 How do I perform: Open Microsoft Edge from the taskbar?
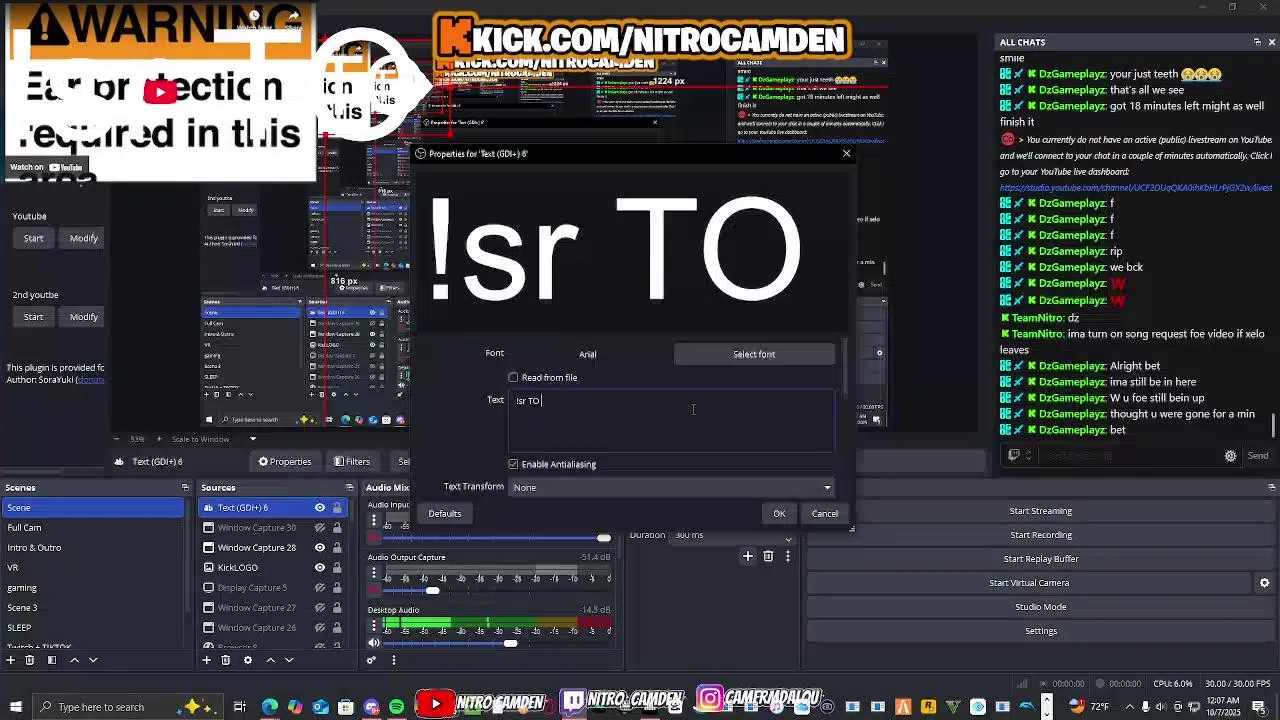point(270,707)
